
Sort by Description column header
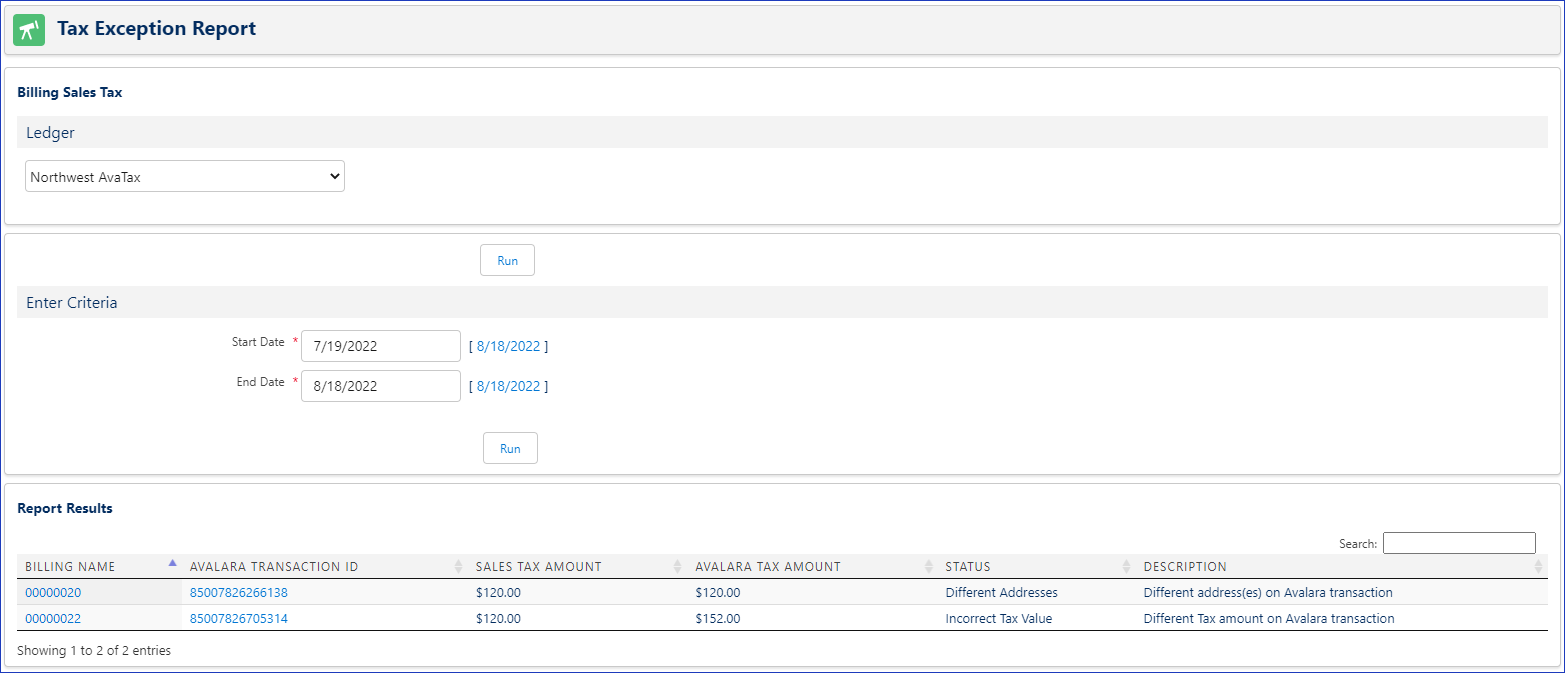click(x=1341, y=566)
